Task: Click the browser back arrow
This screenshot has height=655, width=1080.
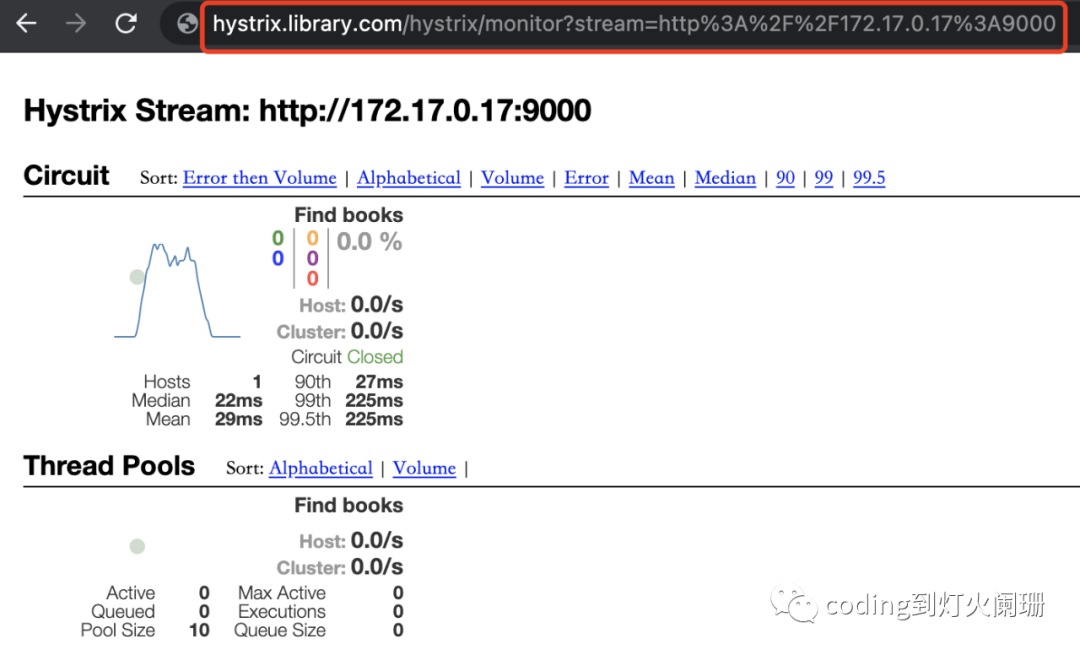Action: tap(26, 23)
